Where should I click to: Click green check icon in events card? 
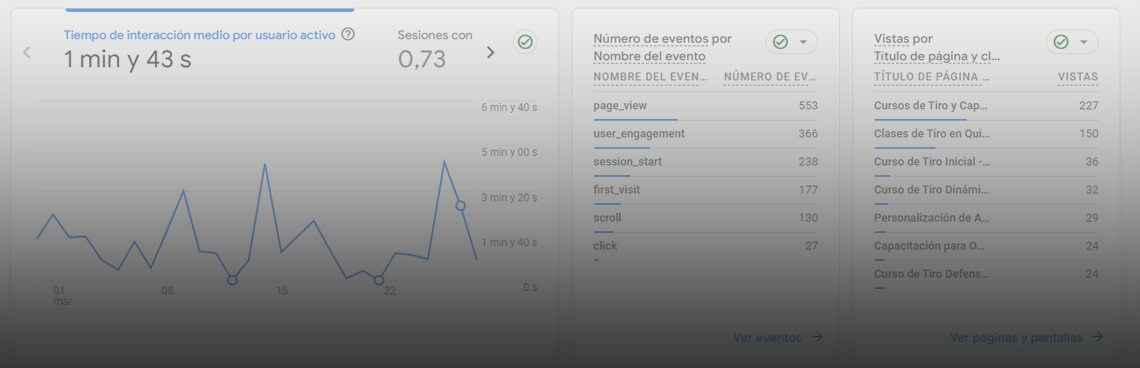pyautogui.click(x=780, y=42)
